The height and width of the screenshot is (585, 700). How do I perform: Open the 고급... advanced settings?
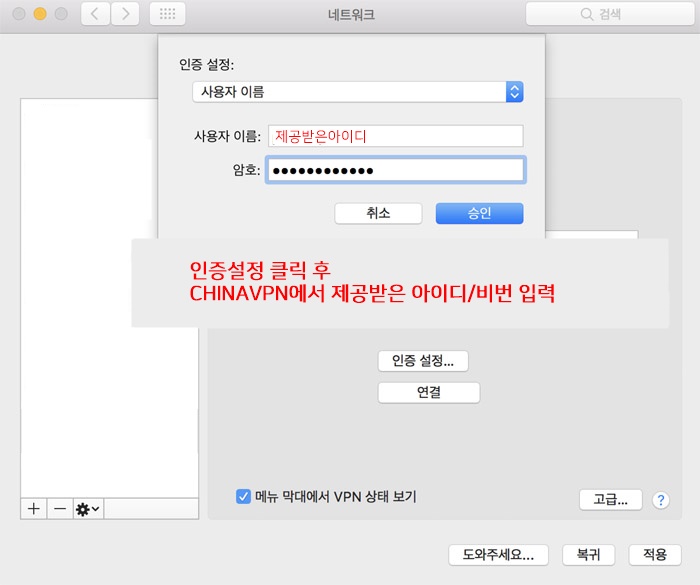(x=609, y=499)
